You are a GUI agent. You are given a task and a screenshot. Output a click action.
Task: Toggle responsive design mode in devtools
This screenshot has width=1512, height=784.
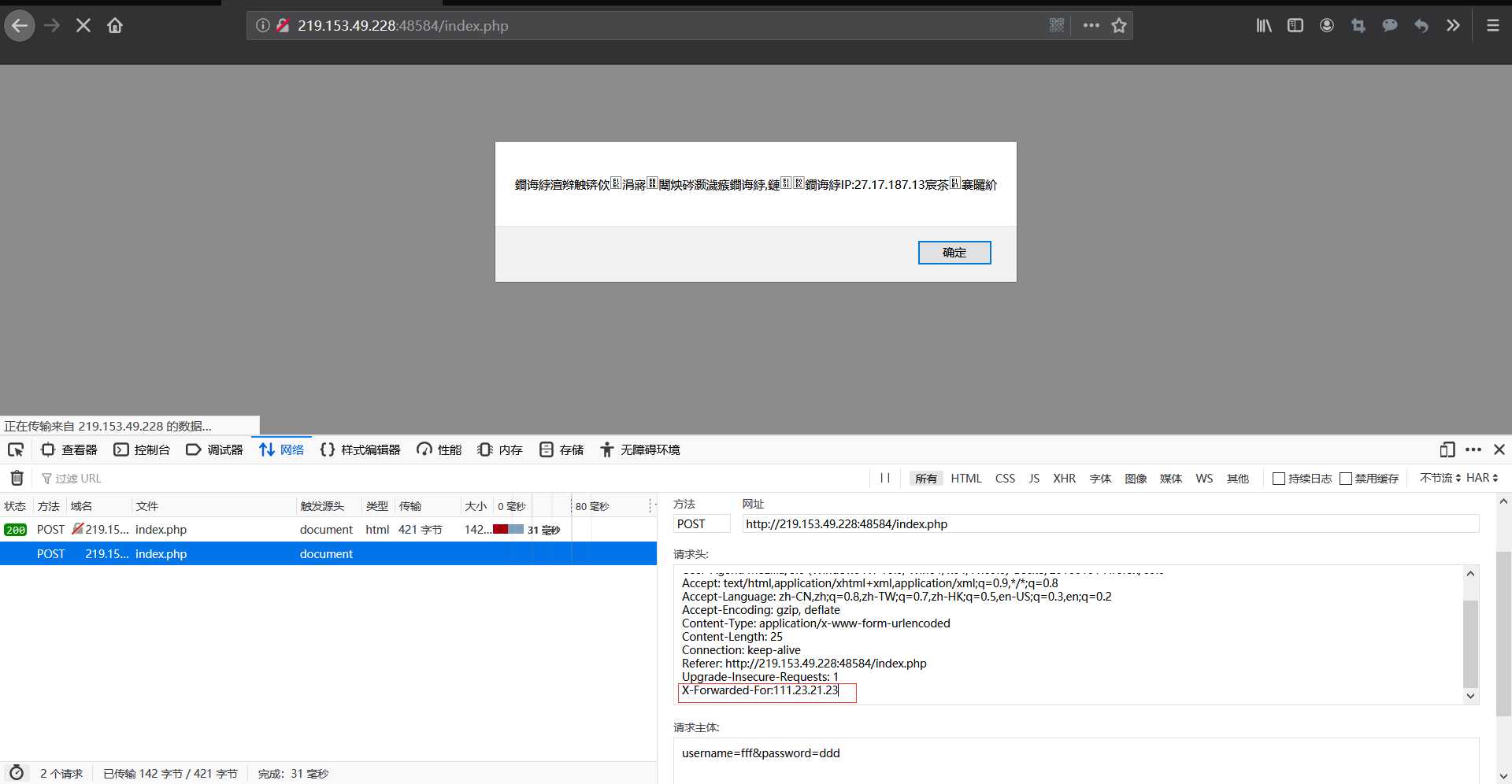tap(1447, 449)
